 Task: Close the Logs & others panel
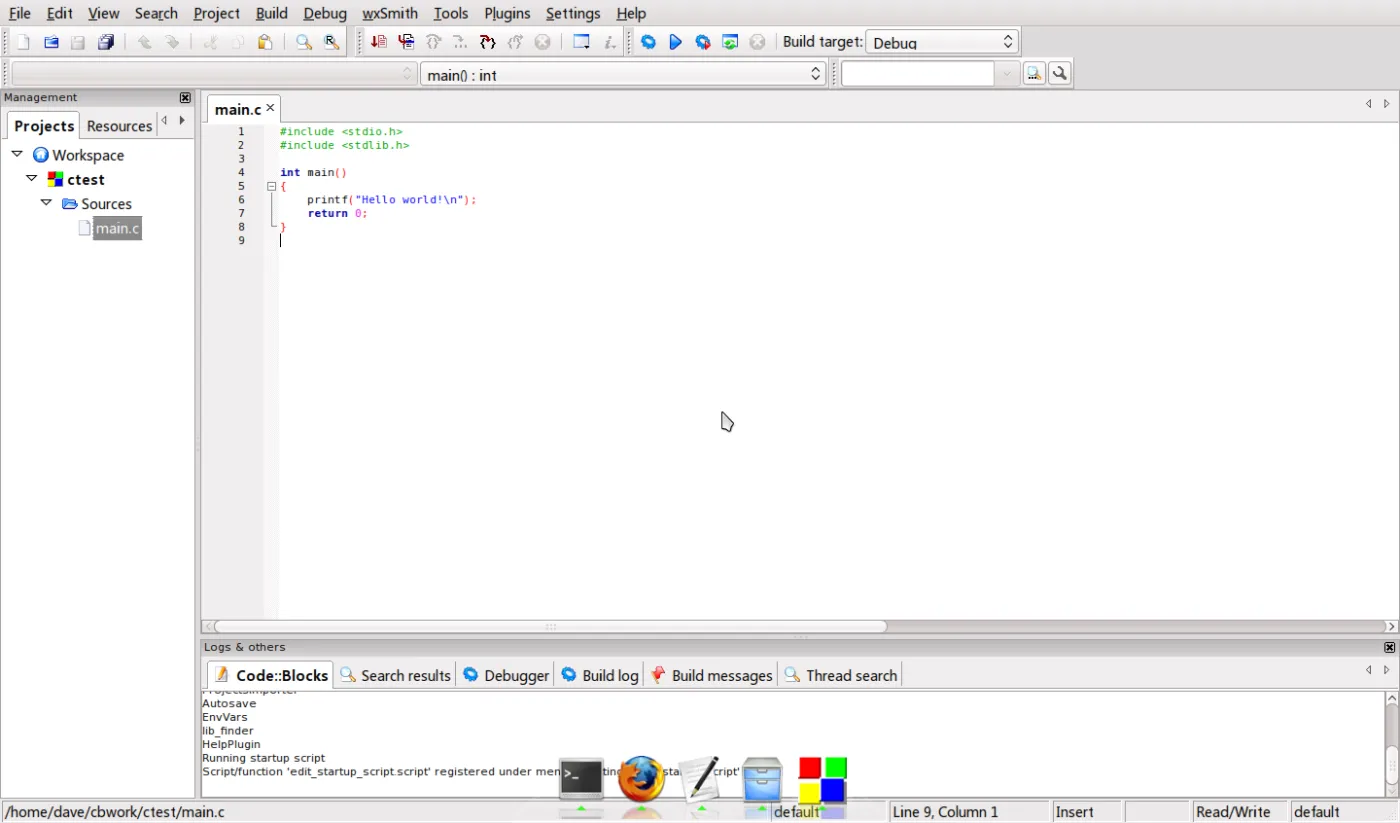[1389, 647]
